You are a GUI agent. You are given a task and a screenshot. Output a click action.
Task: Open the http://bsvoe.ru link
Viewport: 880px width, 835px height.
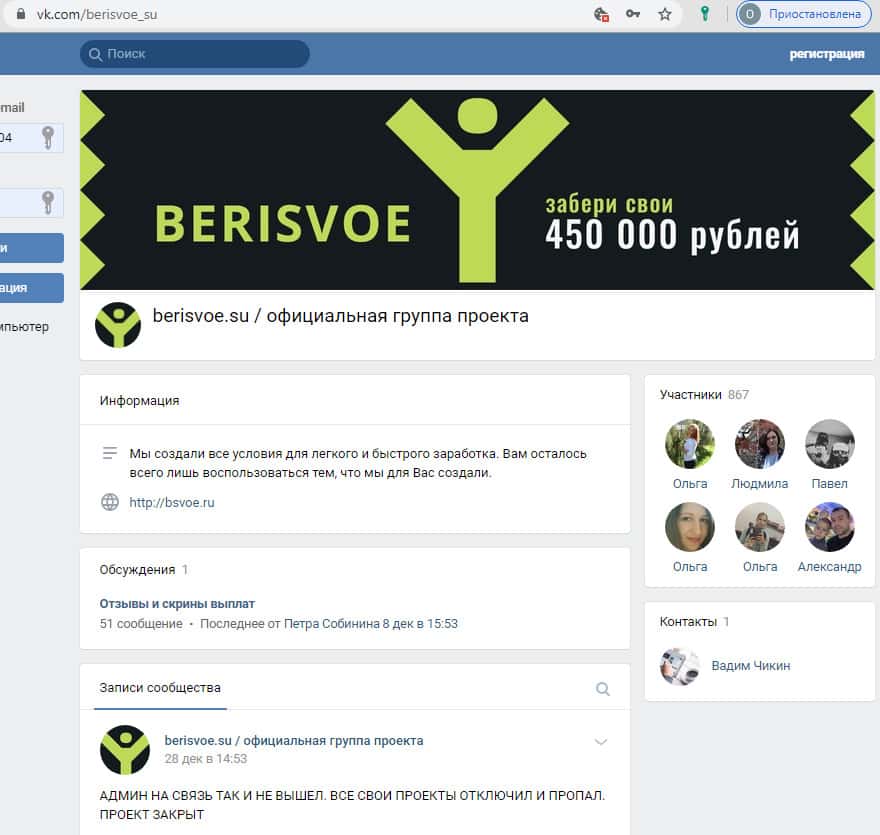pos(172,502)
